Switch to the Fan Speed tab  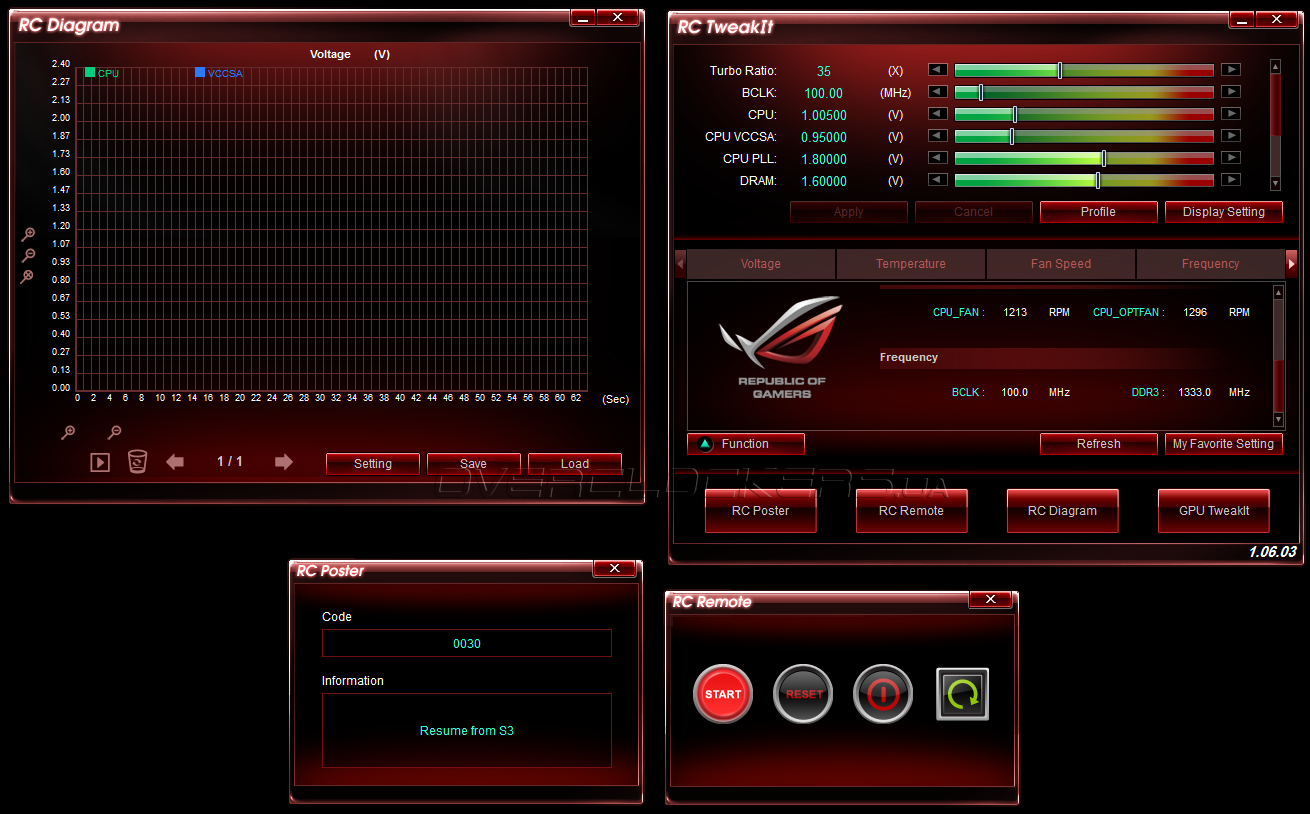coord(1061,264)
